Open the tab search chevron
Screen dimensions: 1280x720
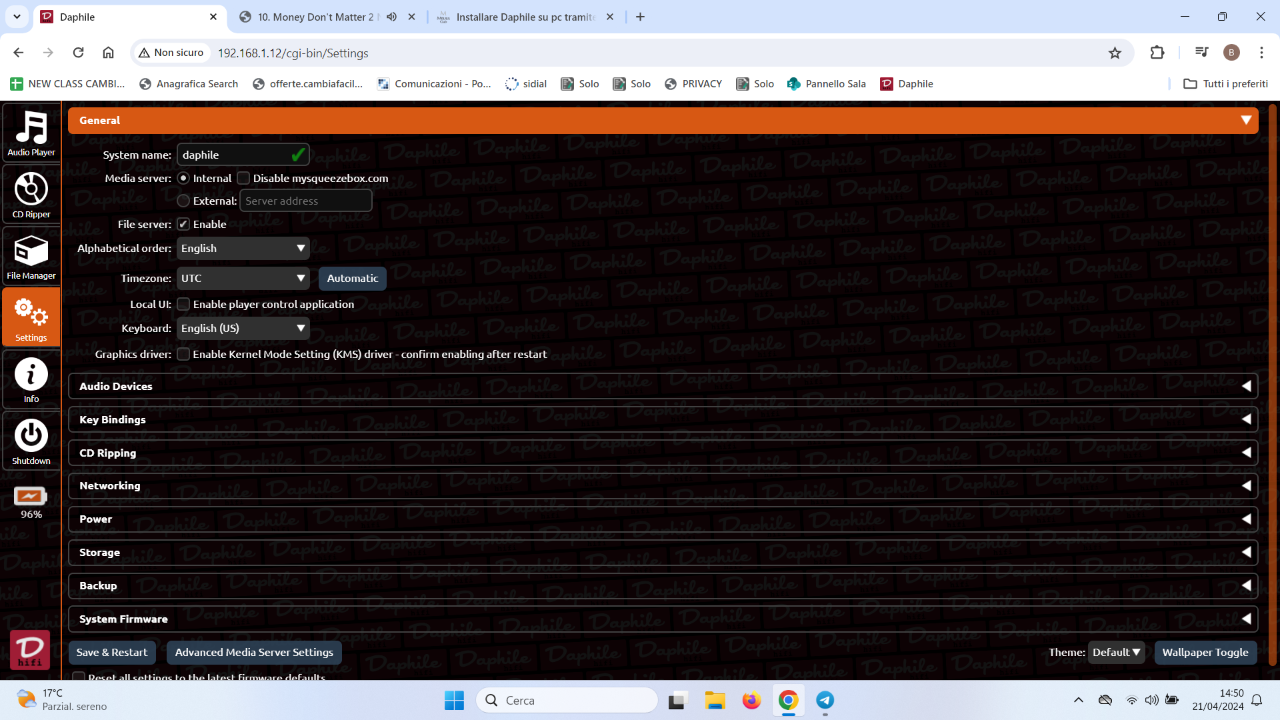16,17
